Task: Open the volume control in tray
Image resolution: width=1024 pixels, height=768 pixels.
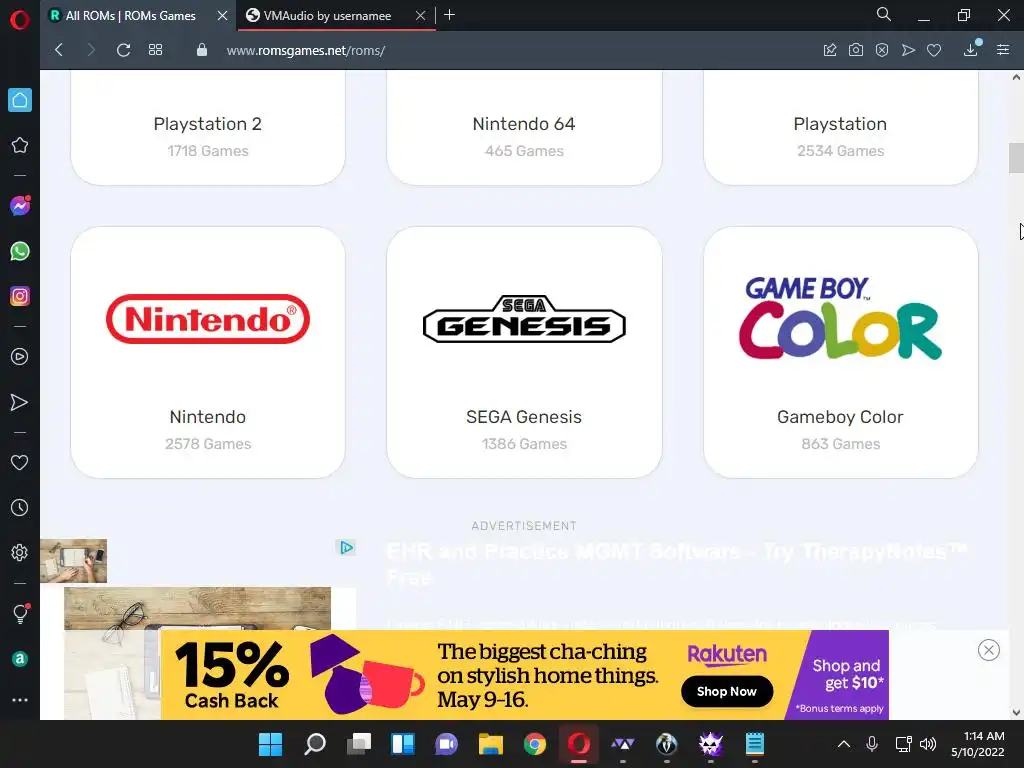Action: pyautogui.click(x=928, y=744)
